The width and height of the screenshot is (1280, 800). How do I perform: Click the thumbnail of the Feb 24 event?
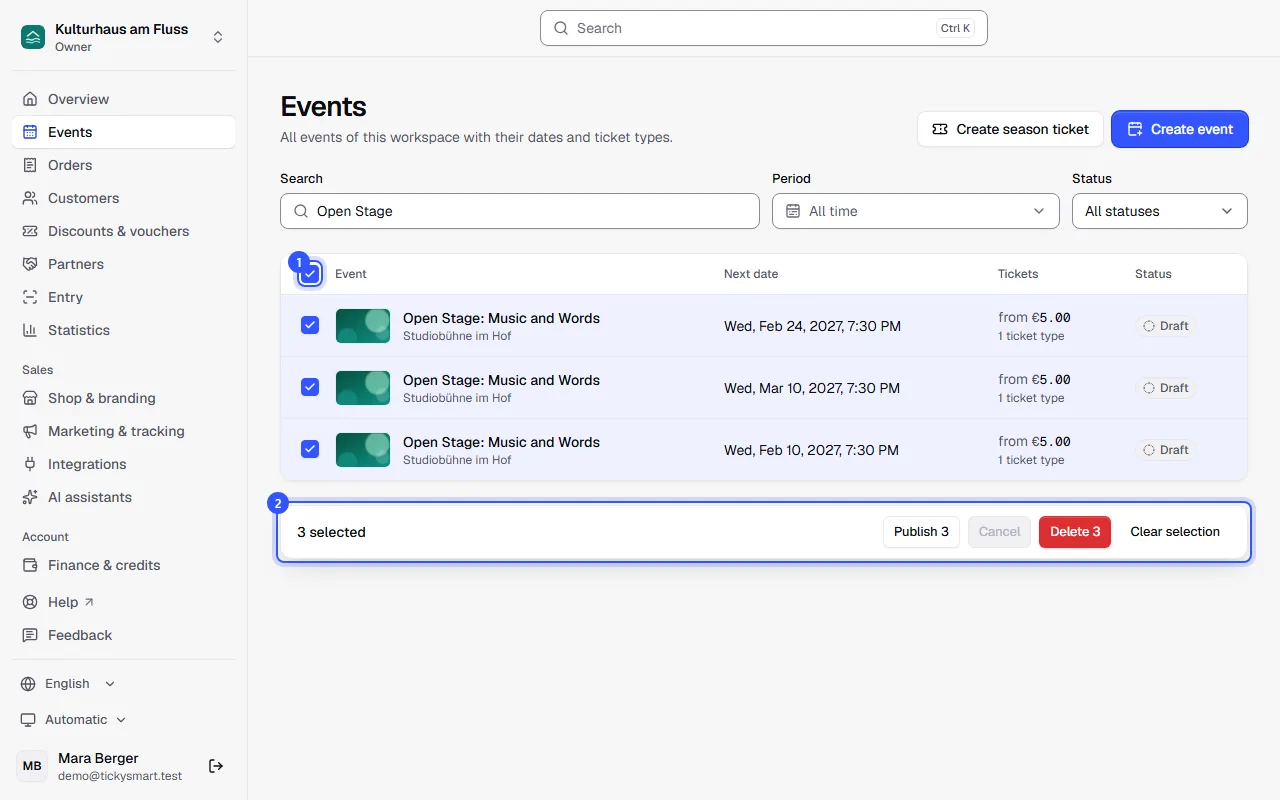[x=363, y=326]
